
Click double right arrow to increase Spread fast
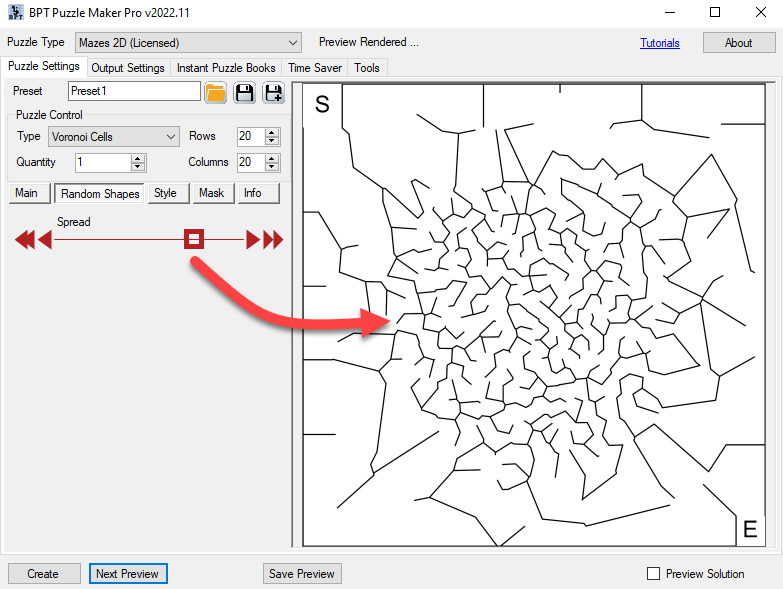point(273,240)
